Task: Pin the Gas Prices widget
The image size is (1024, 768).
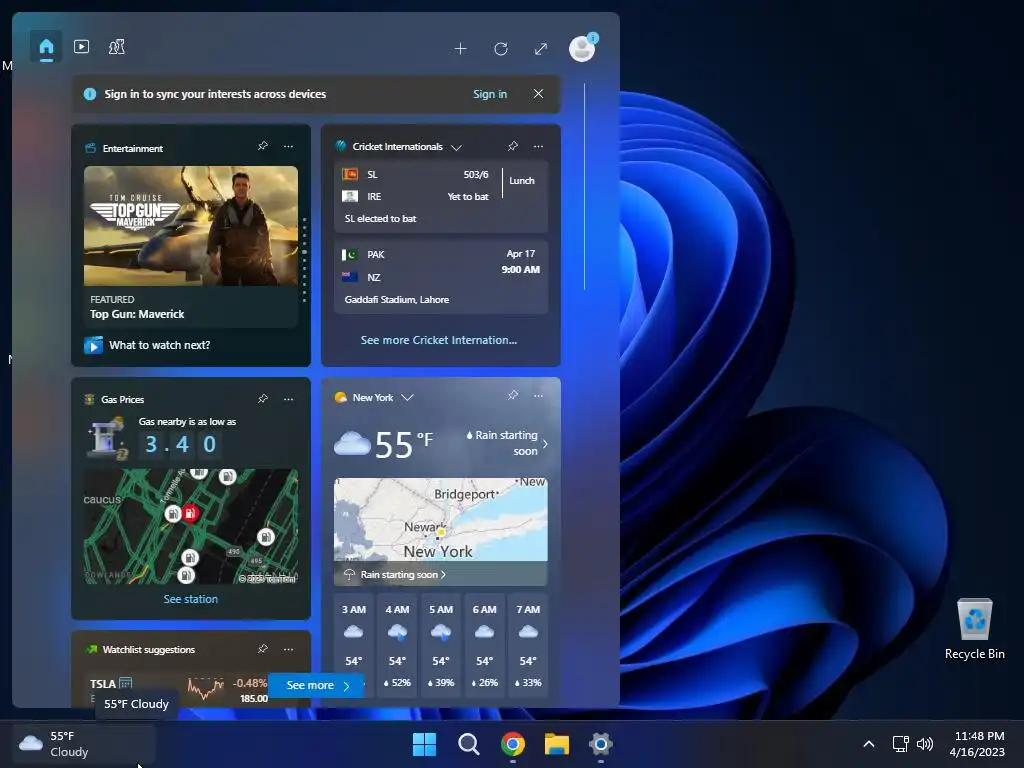Action: tap(263, 399)
